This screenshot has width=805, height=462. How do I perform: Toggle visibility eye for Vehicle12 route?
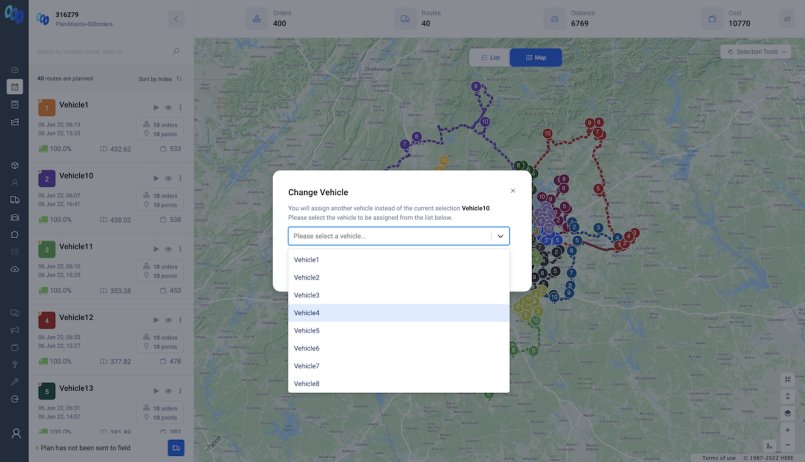168,320
